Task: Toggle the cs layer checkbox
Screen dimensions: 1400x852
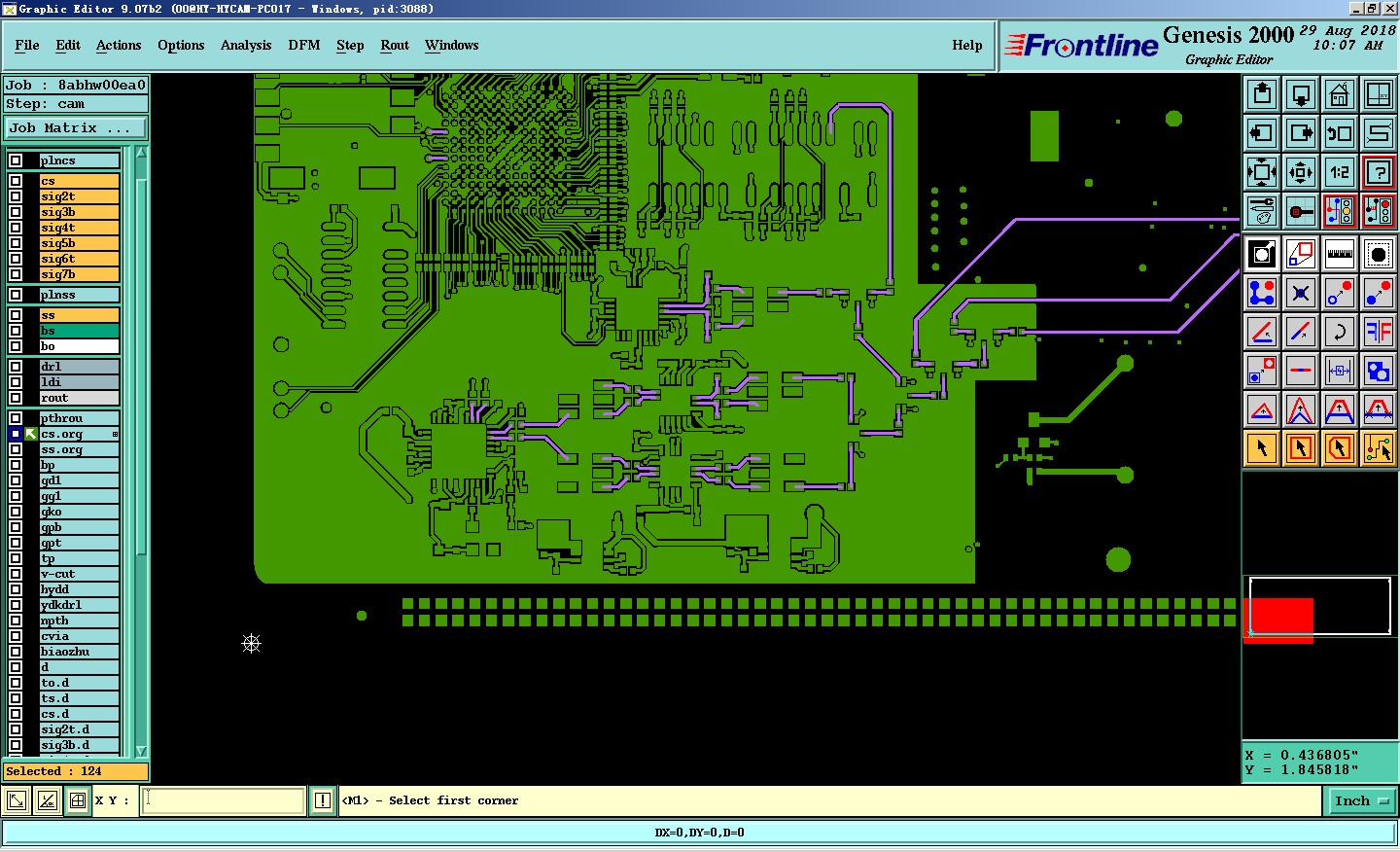Action: 16,181
